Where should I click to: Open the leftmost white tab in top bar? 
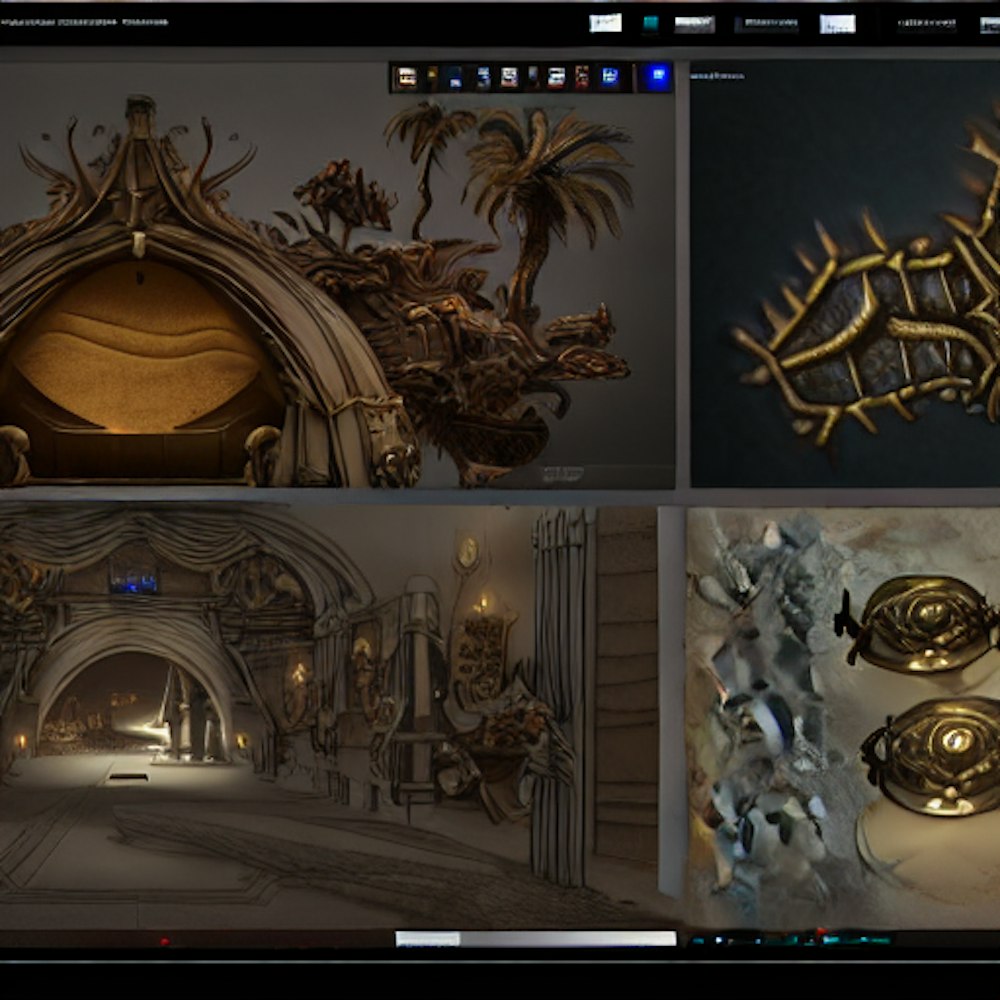[x=605, y=23]
